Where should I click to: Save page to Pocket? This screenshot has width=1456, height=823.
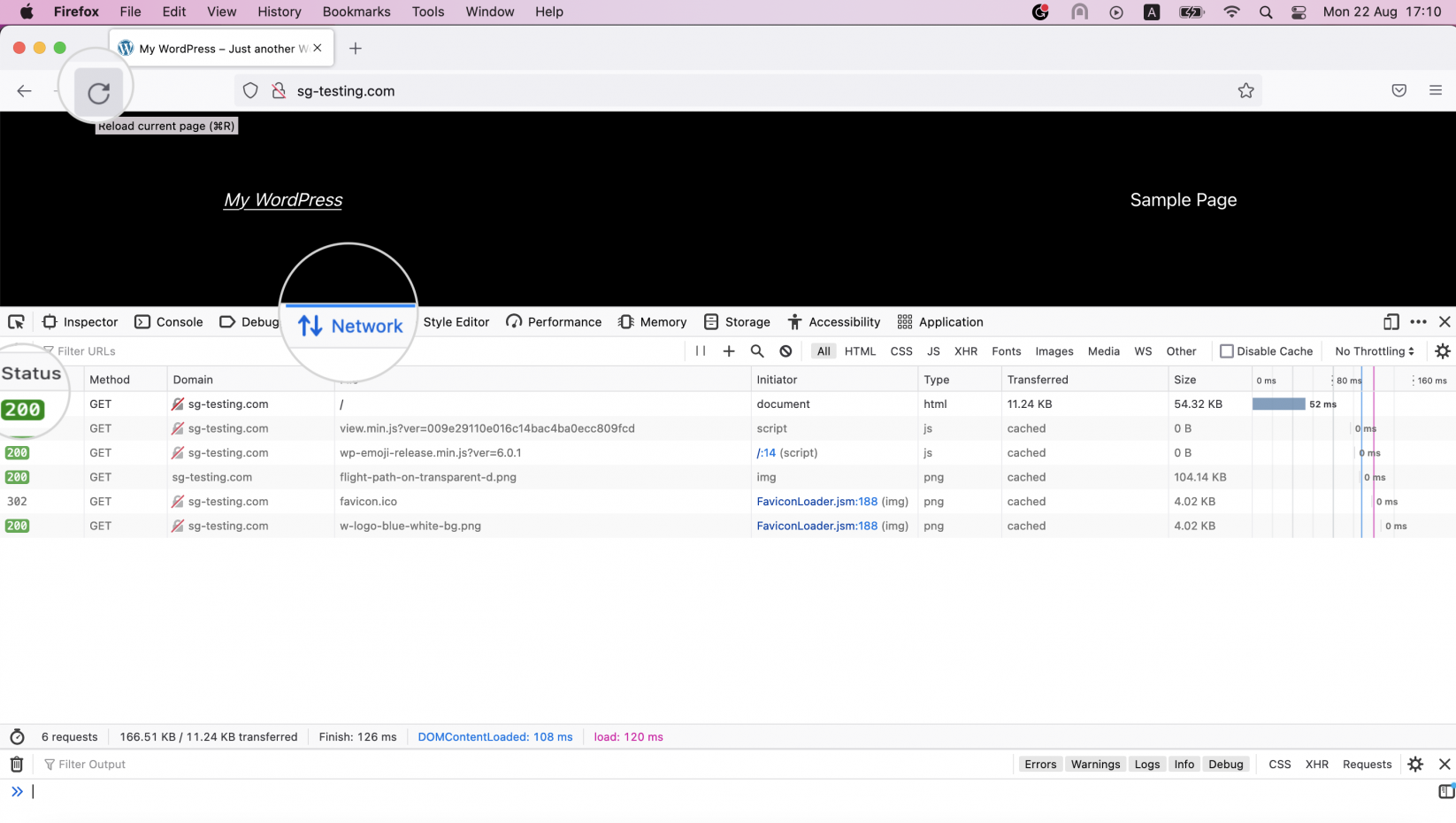pos(1399,90)
